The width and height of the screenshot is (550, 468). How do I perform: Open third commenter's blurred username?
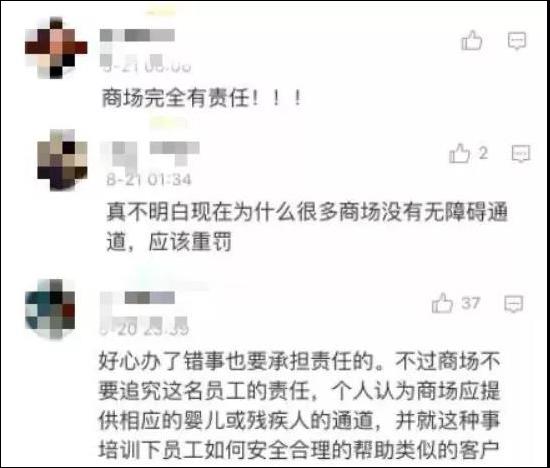point(138,298)
